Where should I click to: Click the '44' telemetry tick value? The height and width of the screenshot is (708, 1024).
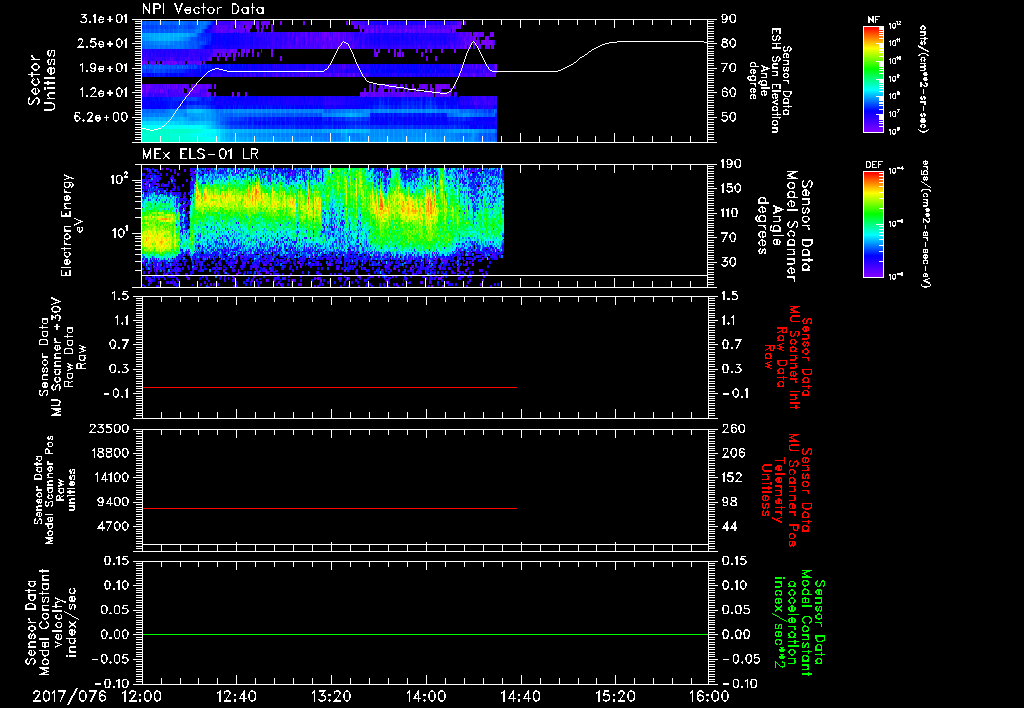point(729,526)
